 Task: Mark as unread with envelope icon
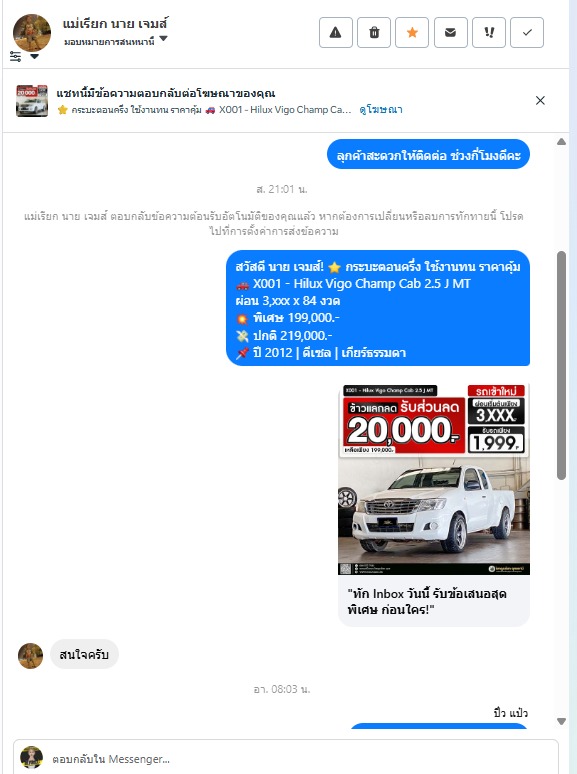click(x=451, y=33)
